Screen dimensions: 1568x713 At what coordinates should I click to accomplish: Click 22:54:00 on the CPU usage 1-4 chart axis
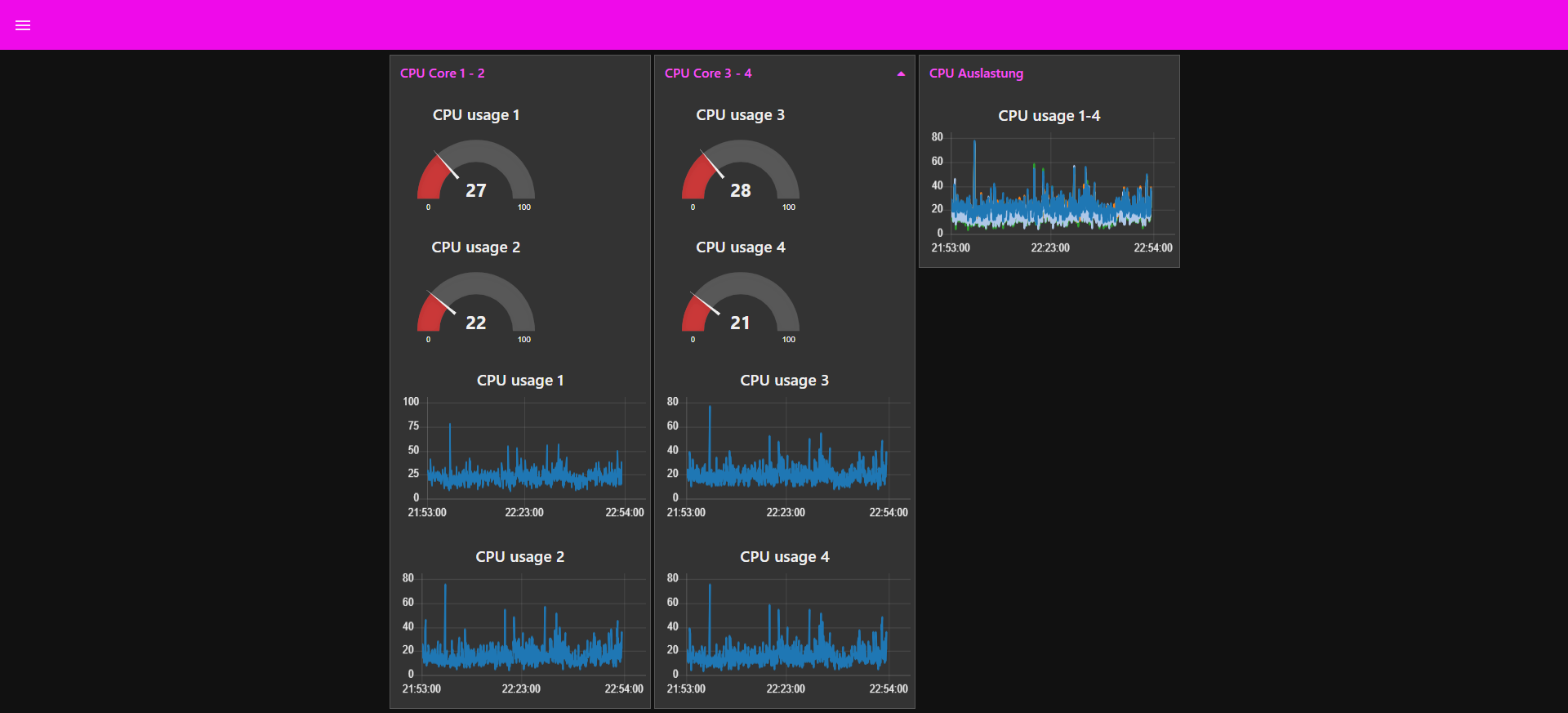click(x=1153, y=248)
